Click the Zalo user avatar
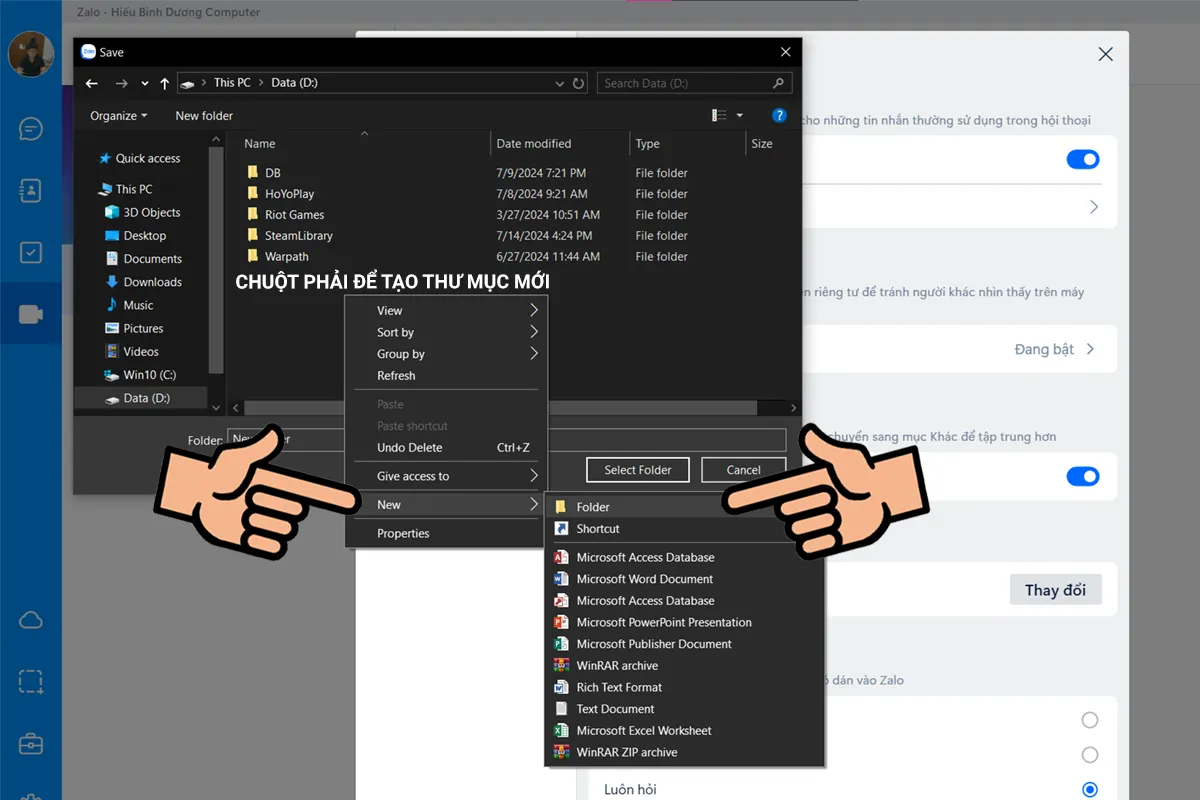Image resolution: width=1200 pixels, height=800 pixels. click(31, 54)
